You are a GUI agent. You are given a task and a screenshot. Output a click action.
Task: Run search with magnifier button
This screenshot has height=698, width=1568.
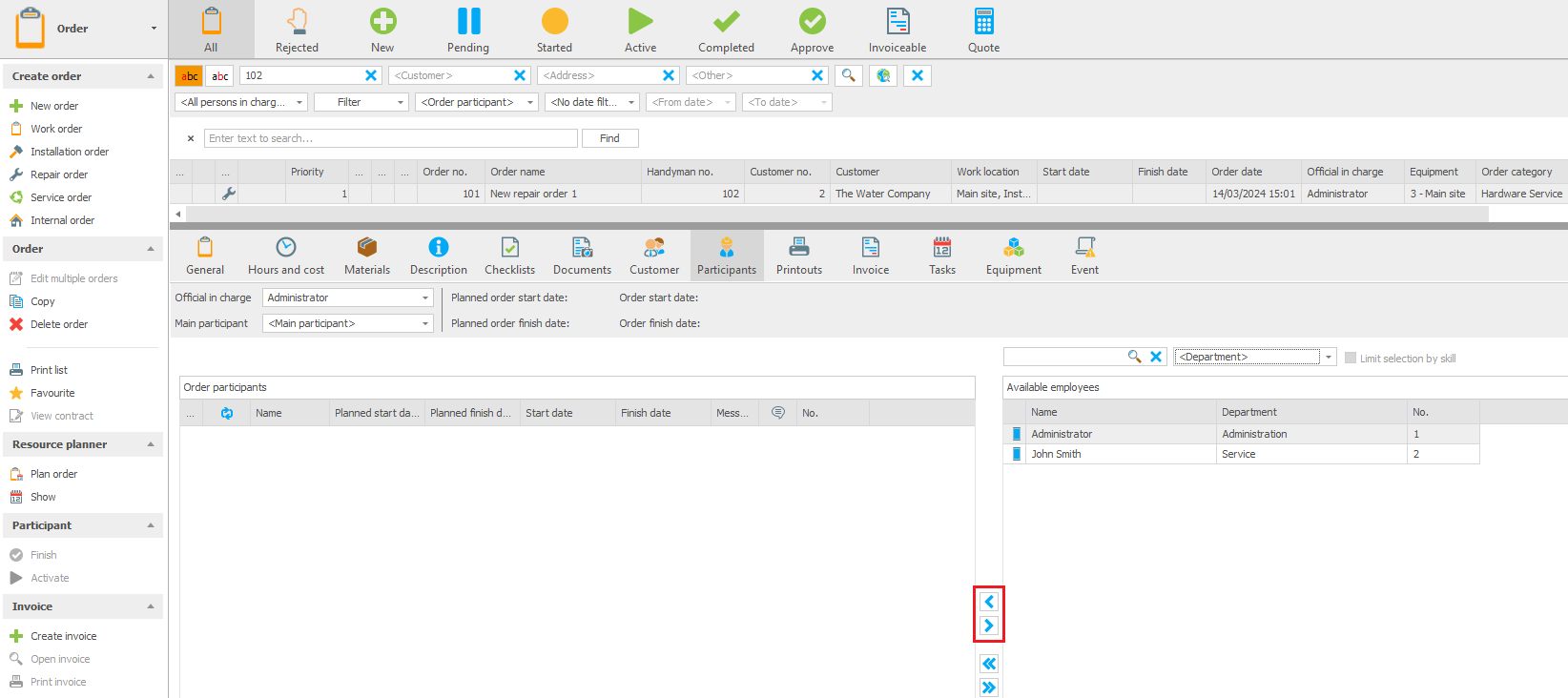point(848,75)
